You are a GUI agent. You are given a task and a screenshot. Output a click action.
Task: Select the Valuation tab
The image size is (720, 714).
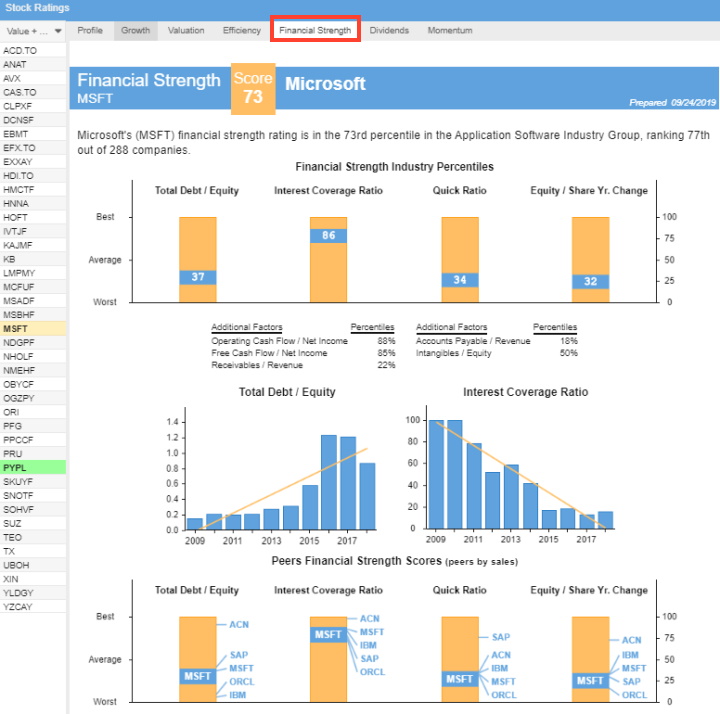(x=186, y=31)
